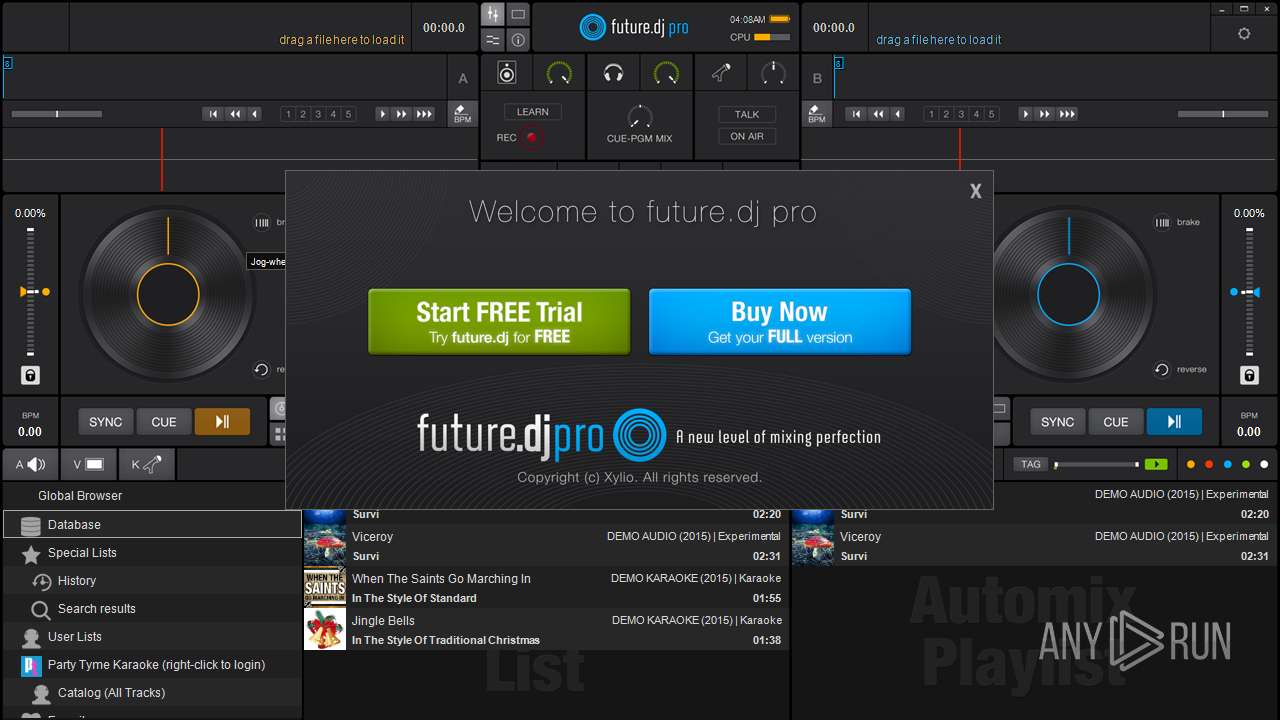Toggle the TALK button

pyautogui.click(x=747, y=114)
